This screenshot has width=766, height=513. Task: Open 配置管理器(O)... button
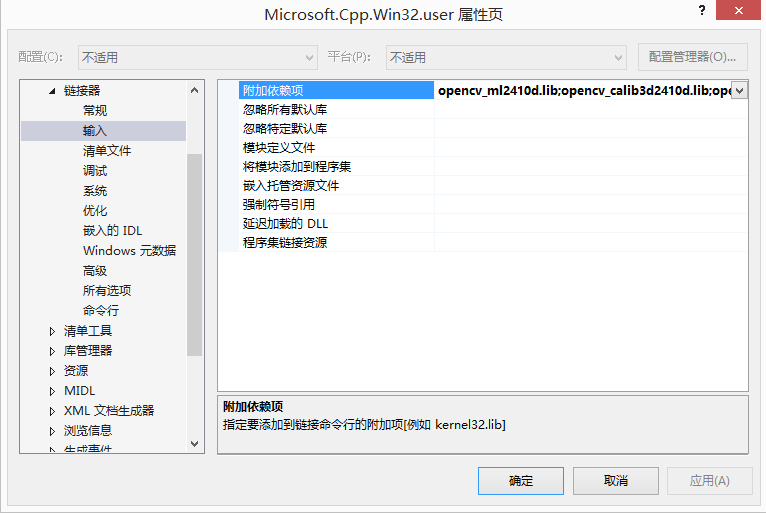(693, 57)
